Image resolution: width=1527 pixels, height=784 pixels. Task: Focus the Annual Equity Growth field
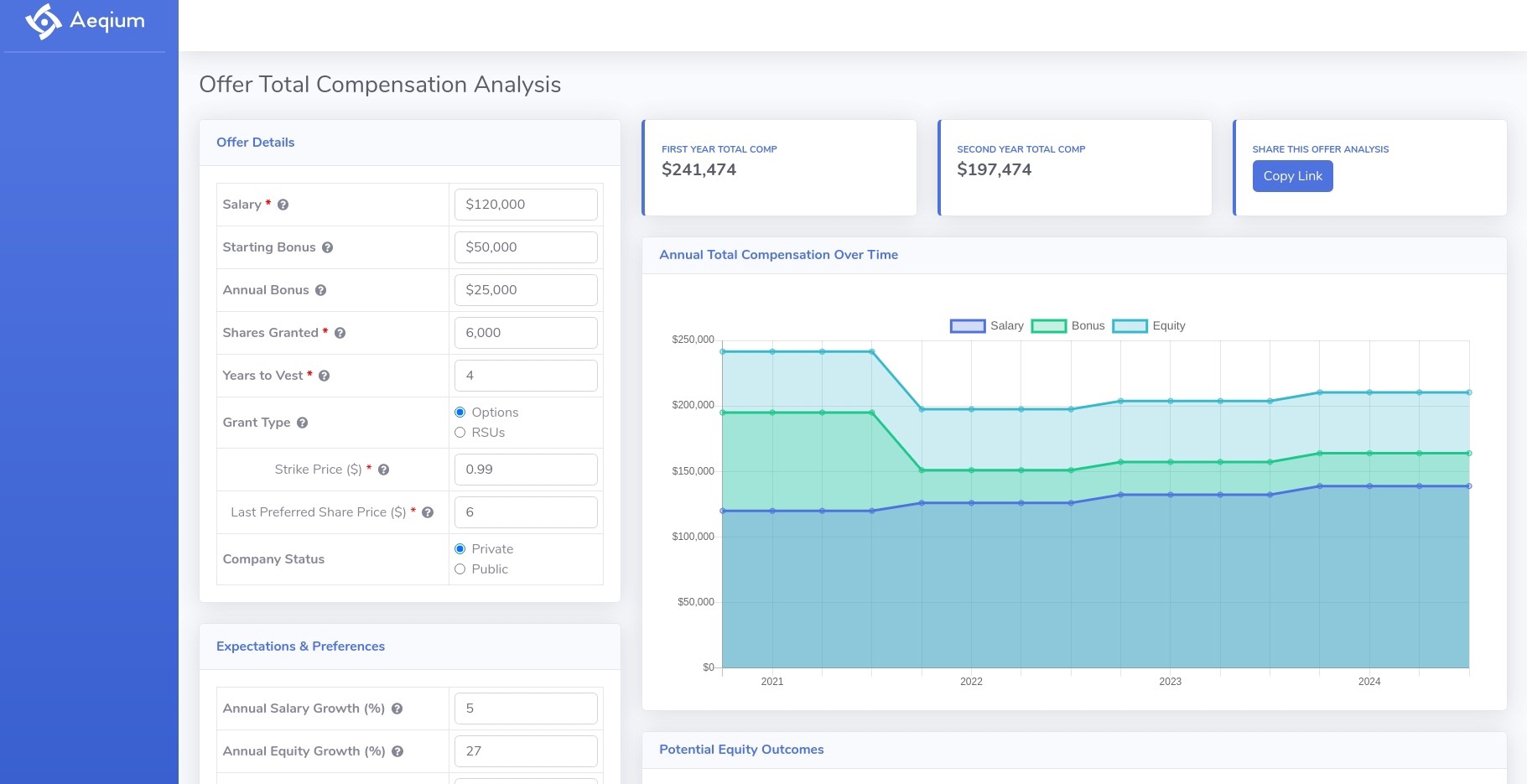526,751
